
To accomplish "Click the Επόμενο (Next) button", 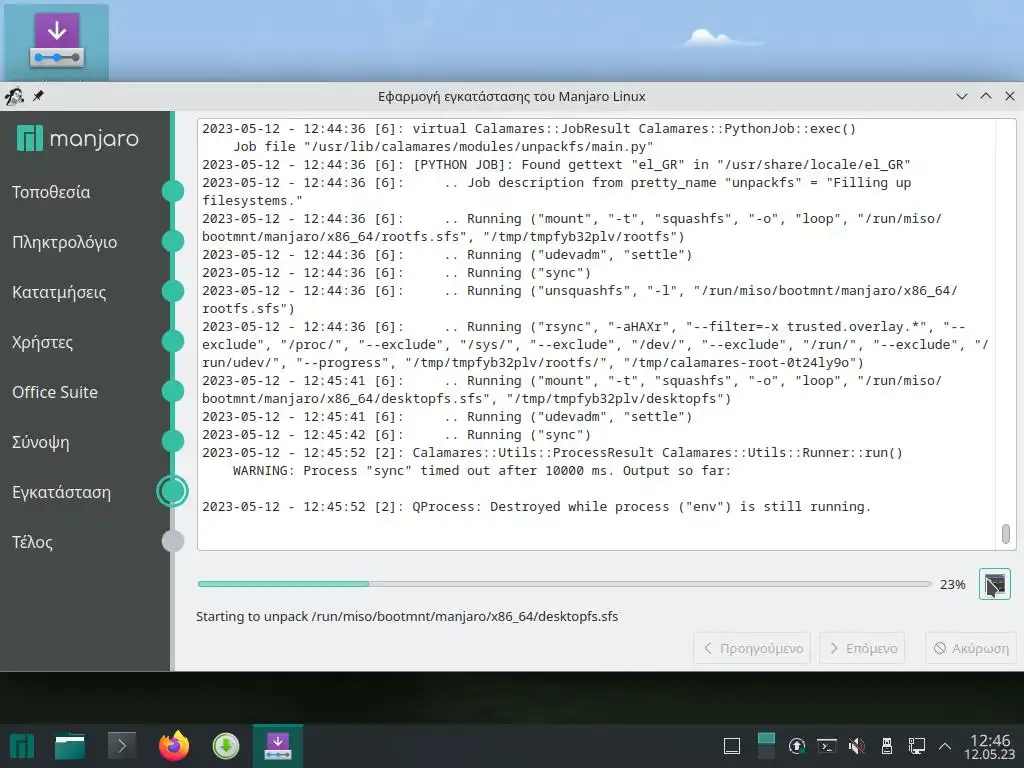I will click(x=862, y=648).
